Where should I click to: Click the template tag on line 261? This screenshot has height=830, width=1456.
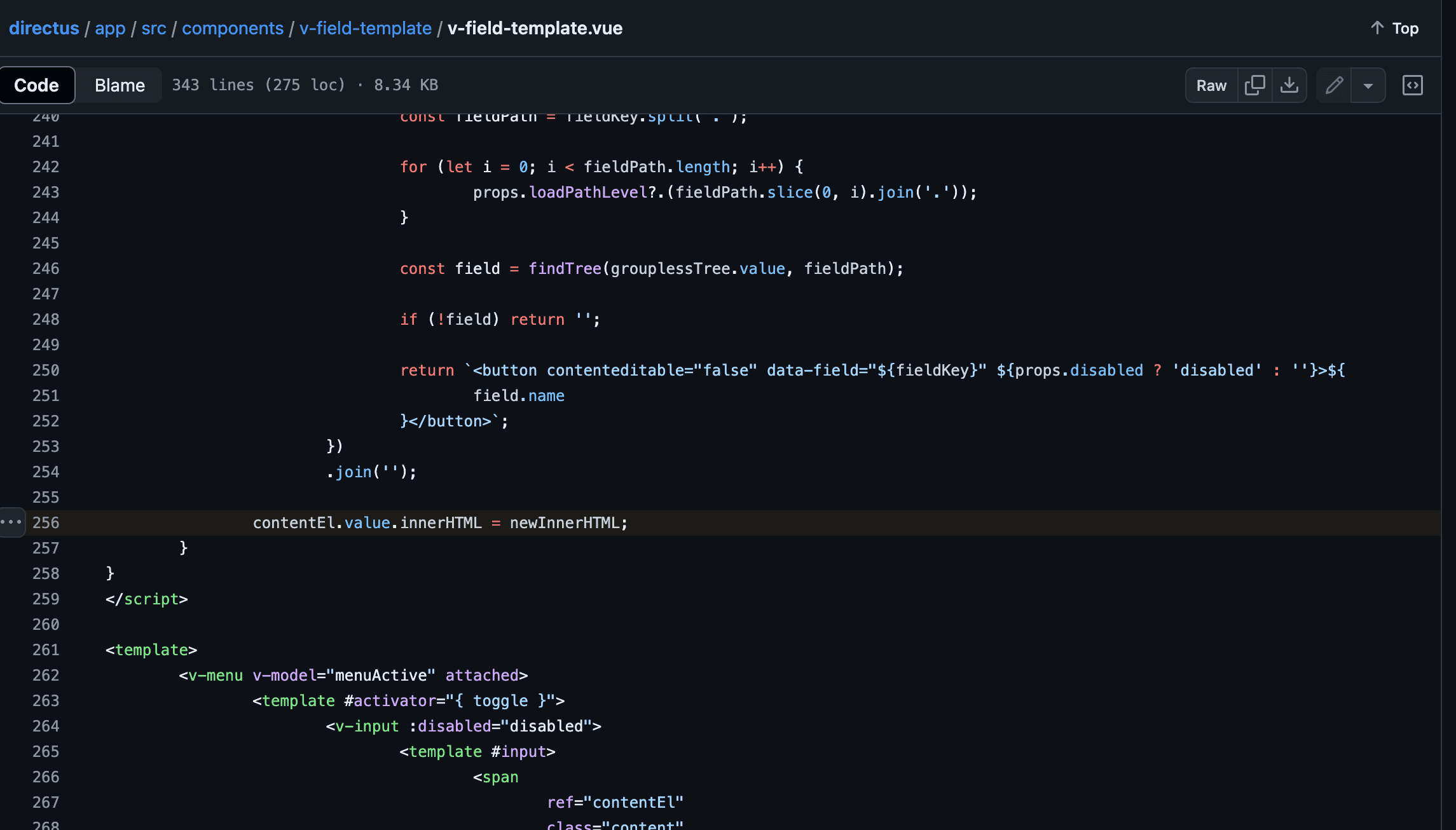pyautogui.click(x=151, y=650)
